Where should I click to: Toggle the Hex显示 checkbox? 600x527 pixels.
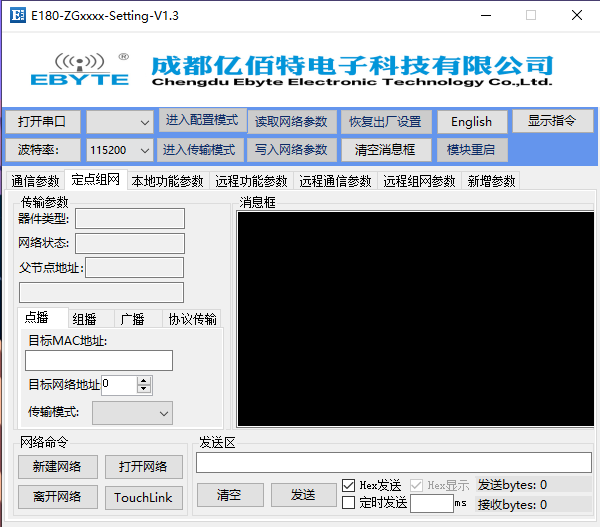[x=416, y=485]
